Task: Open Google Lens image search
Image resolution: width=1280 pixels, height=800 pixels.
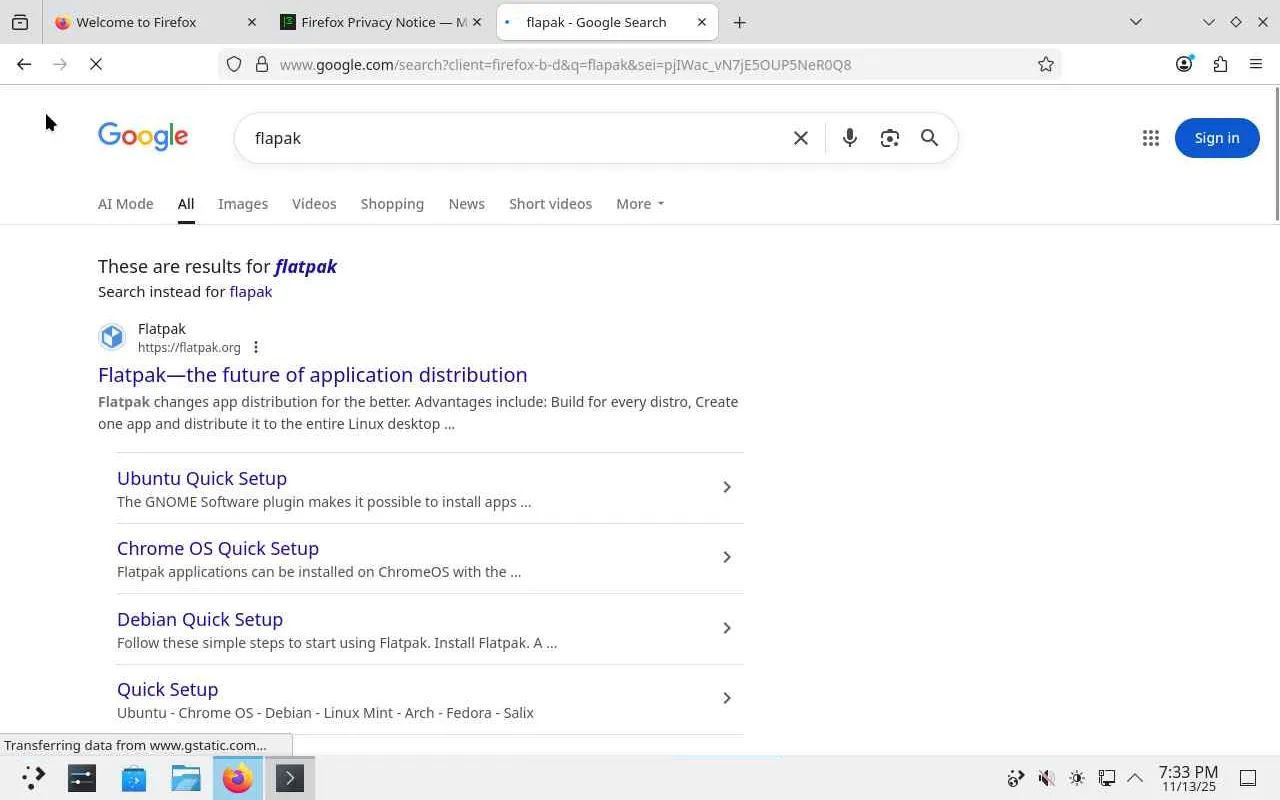Action: pyautogui.click(x=890, y=138)
